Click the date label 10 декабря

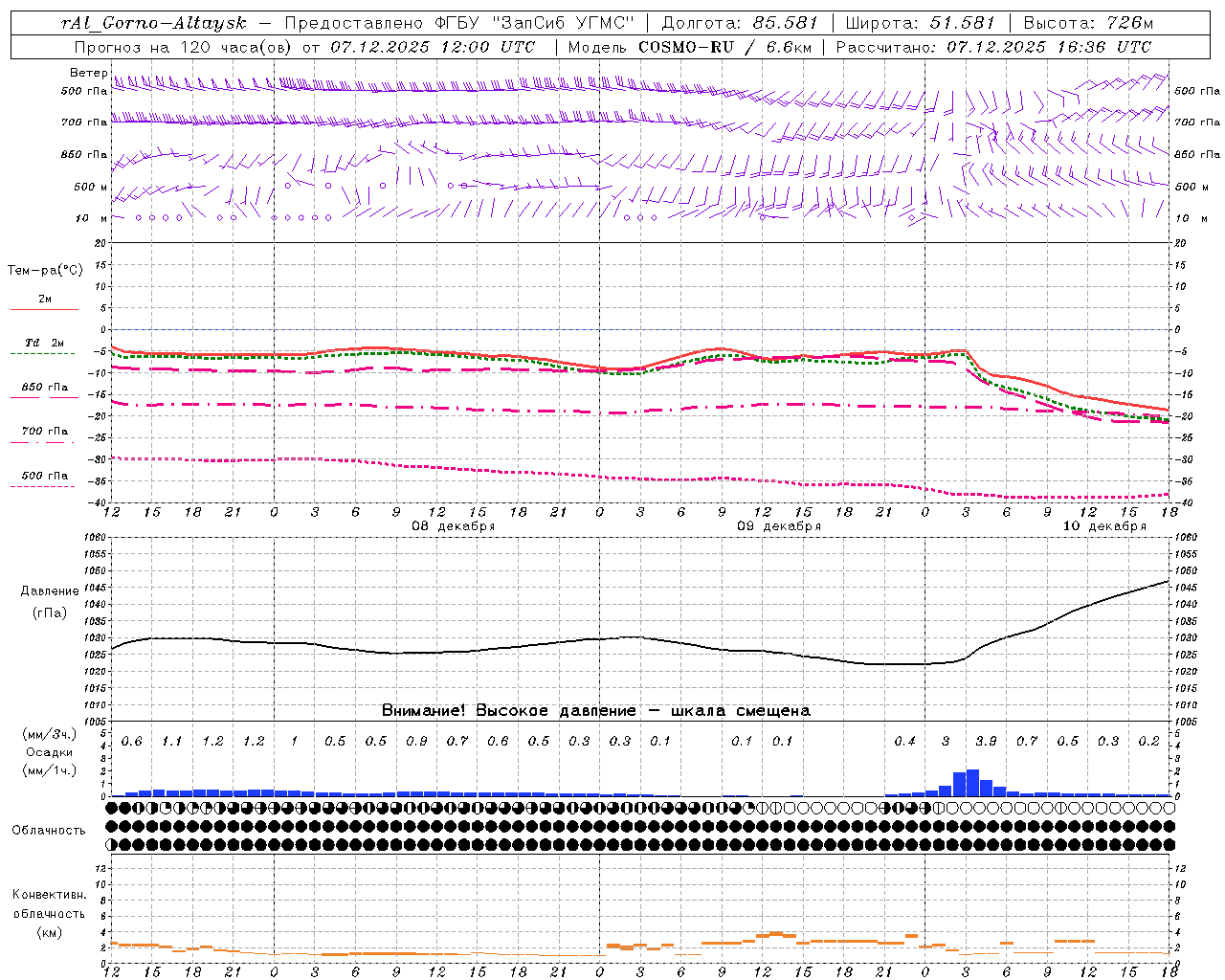tap(1104, 526)
